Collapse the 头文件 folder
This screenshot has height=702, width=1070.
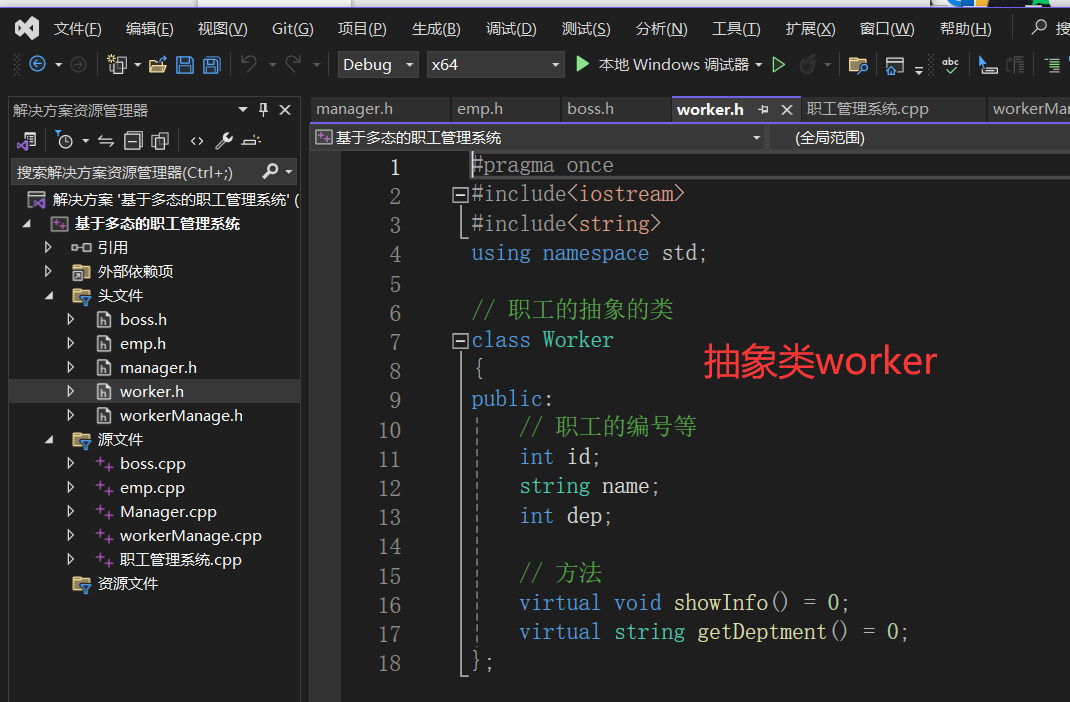click(x=49, y=295)
